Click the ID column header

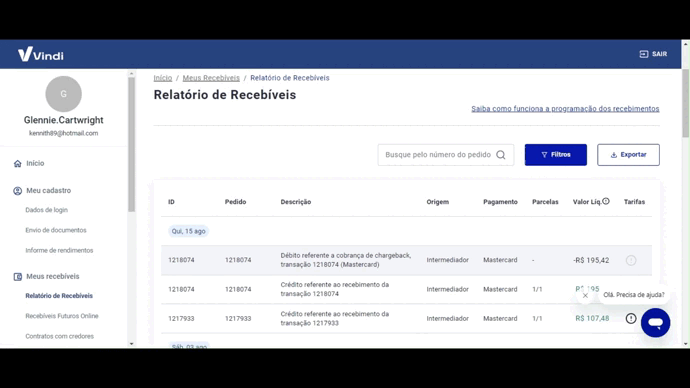(171, 202)
